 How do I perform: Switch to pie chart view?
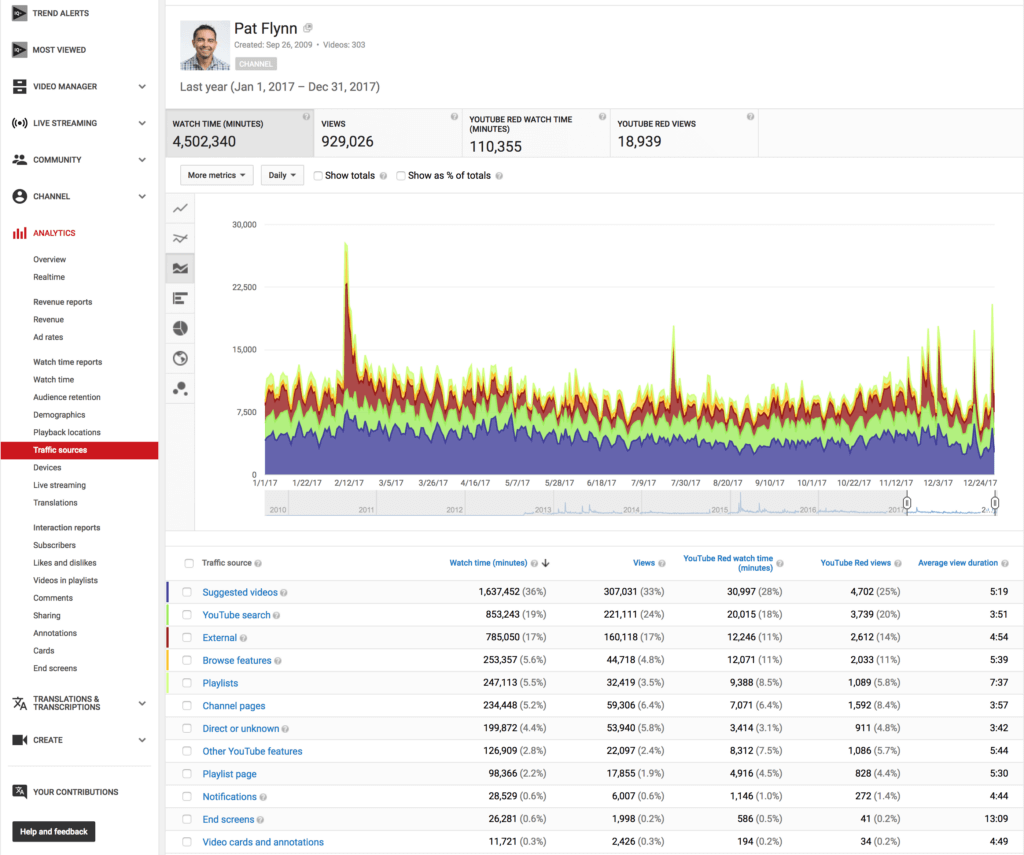click(180, 328)
